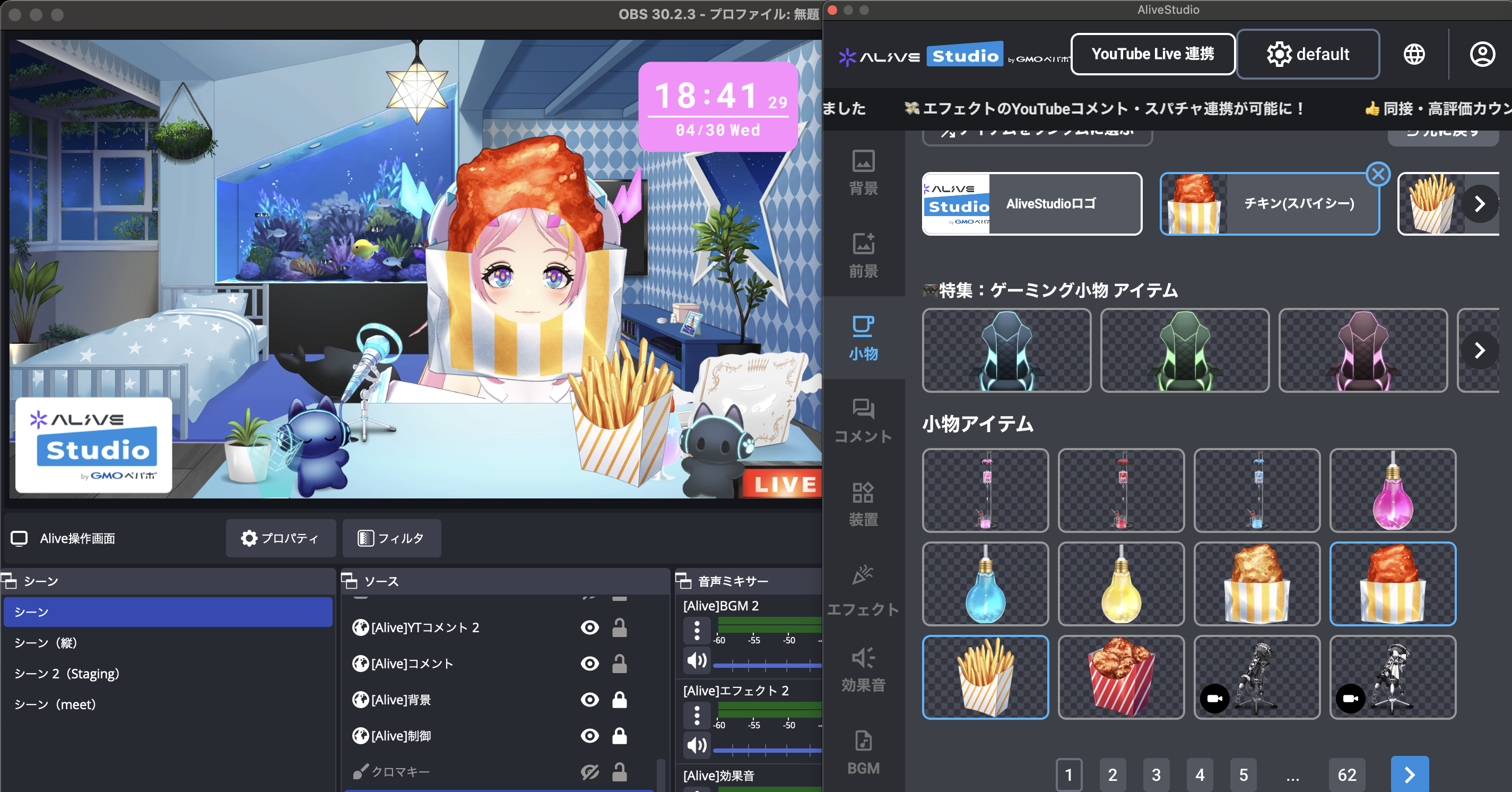This screenshot has height=792, width=1512.
Task: Show the hidden クロマキー source
Action: tap(589, 771)
